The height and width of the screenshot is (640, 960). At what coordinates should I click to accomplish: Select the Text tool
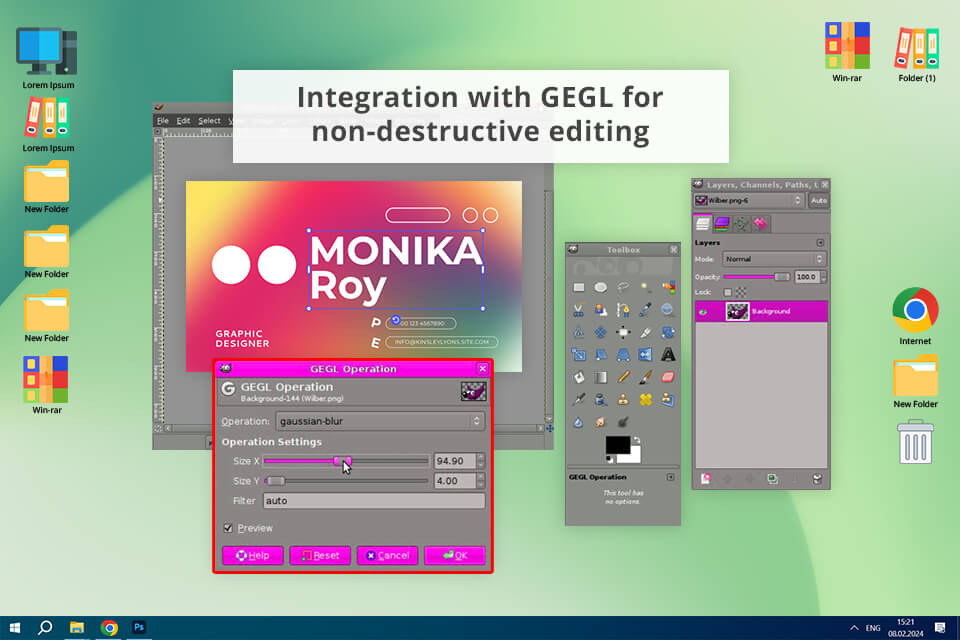coord(668,355)
